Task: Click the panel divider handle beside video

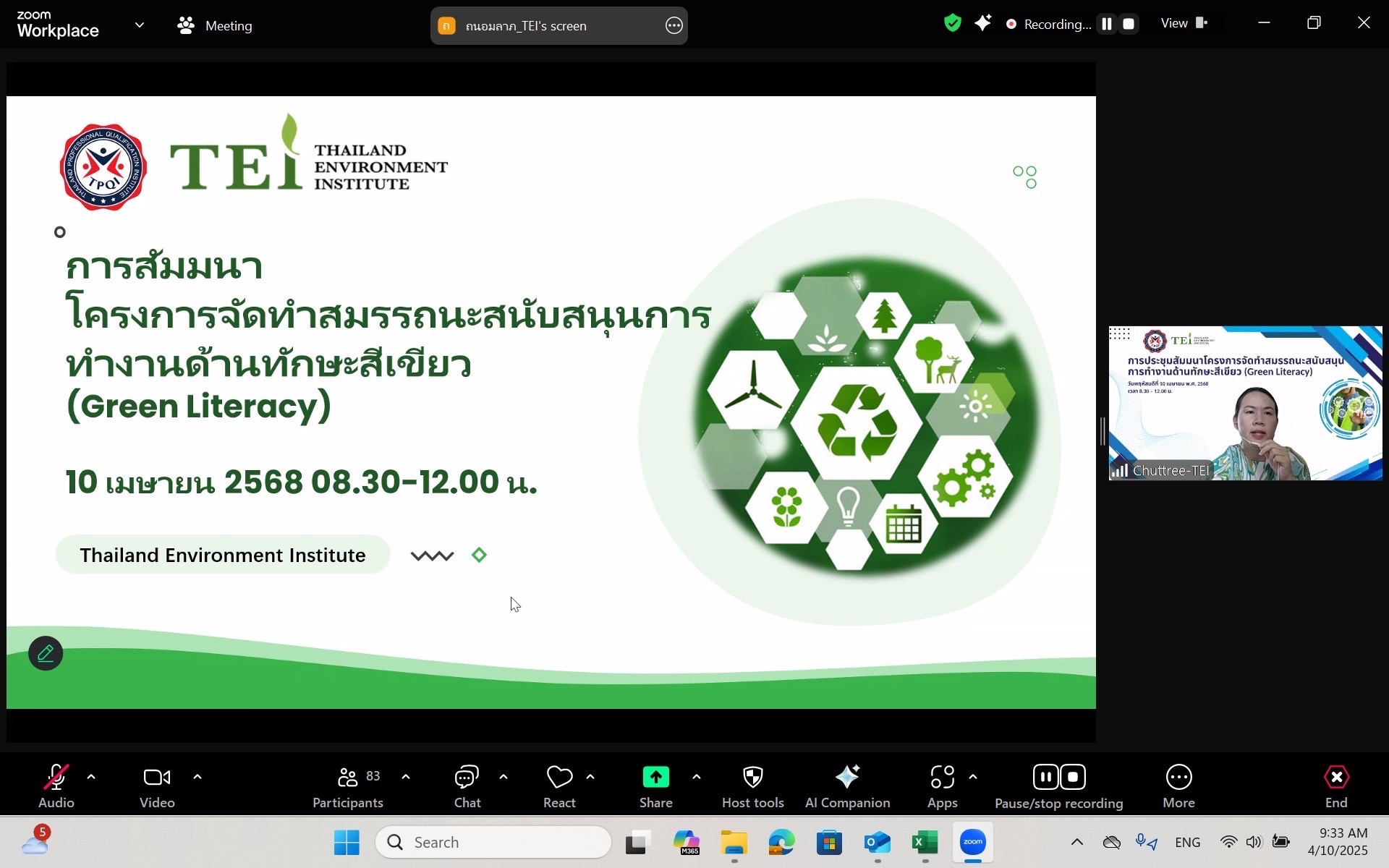Action: pyautogui.click(x=1103, y=432)
